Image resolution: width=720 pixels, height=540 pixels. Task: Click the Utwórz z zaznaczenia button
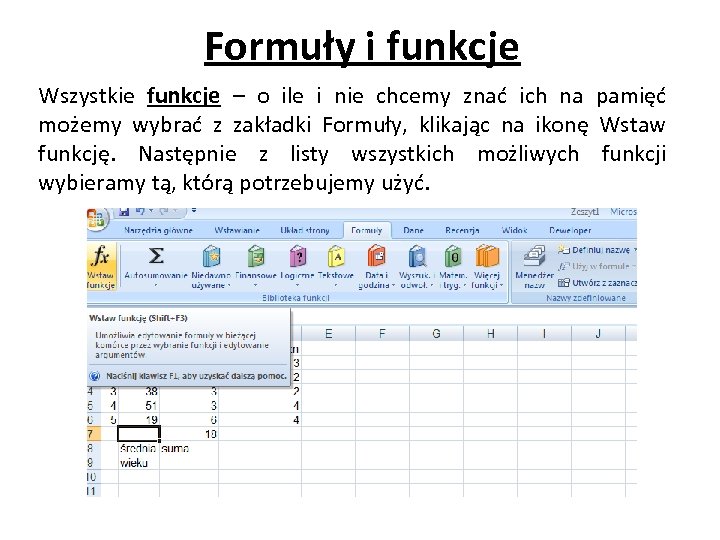597,283
